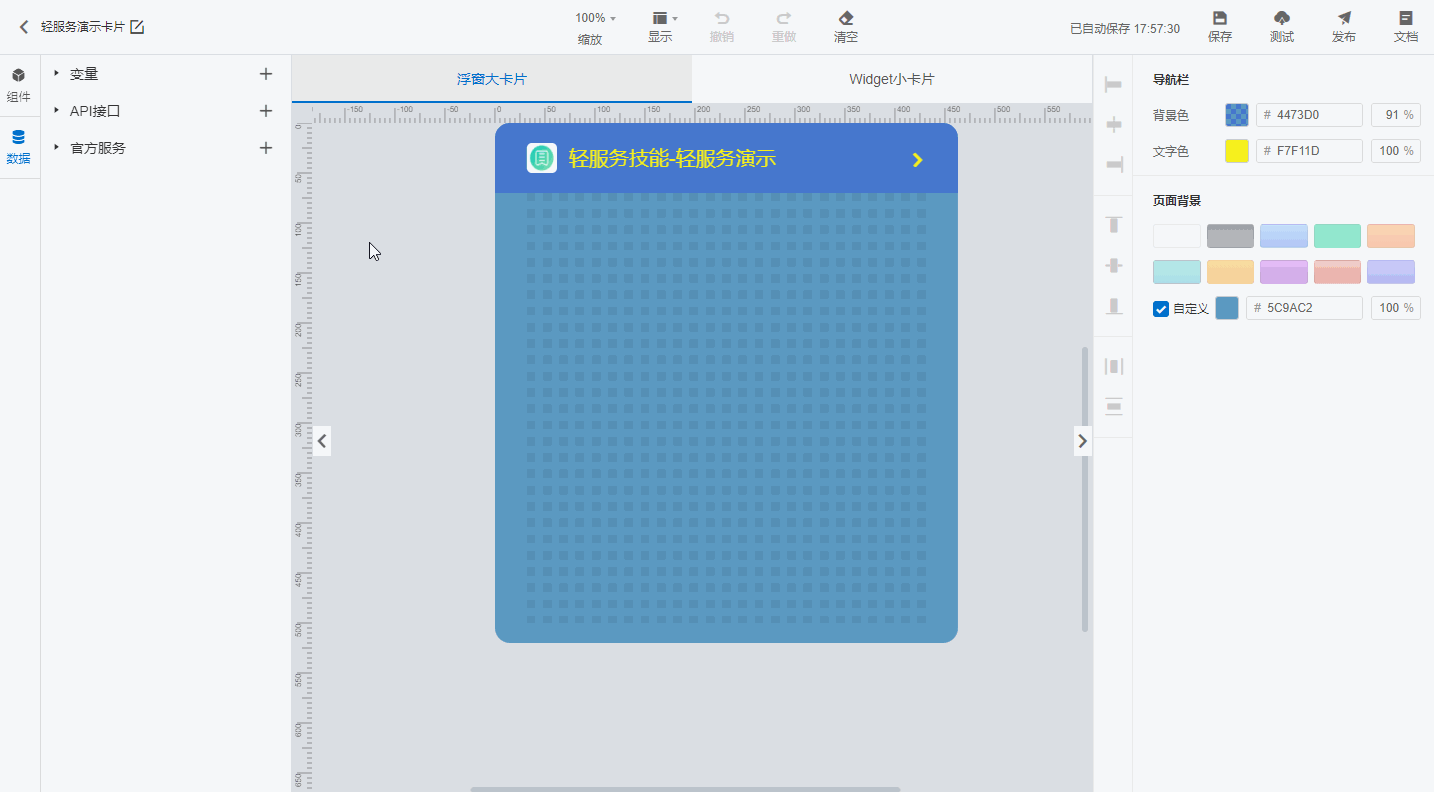
Task: Click card title 轻服务技能-轻服务演示
Action: [673, 158]
